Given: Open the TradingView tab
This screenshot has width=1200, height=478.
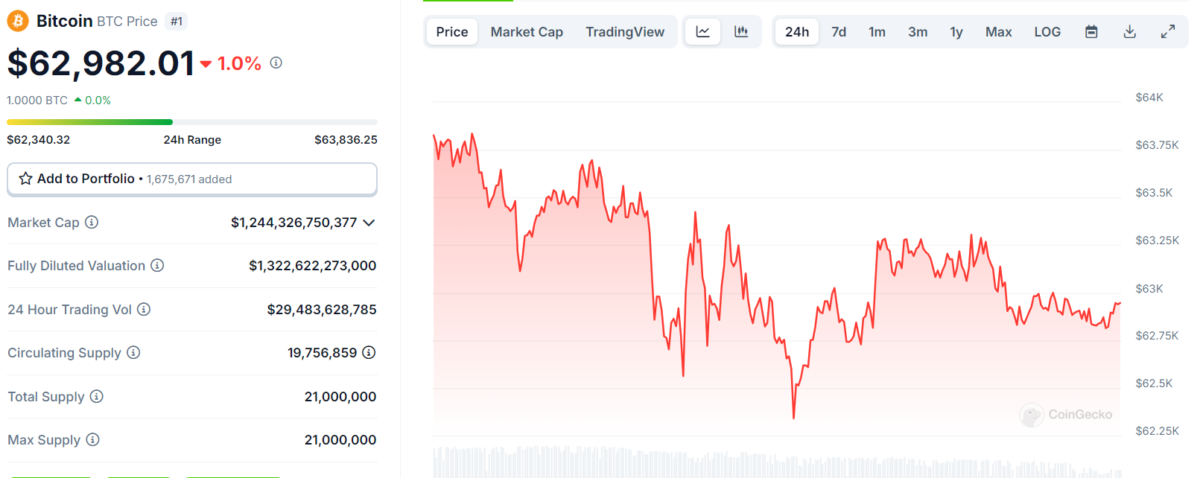Looking at the screenshot, I should tap(625, 32).
